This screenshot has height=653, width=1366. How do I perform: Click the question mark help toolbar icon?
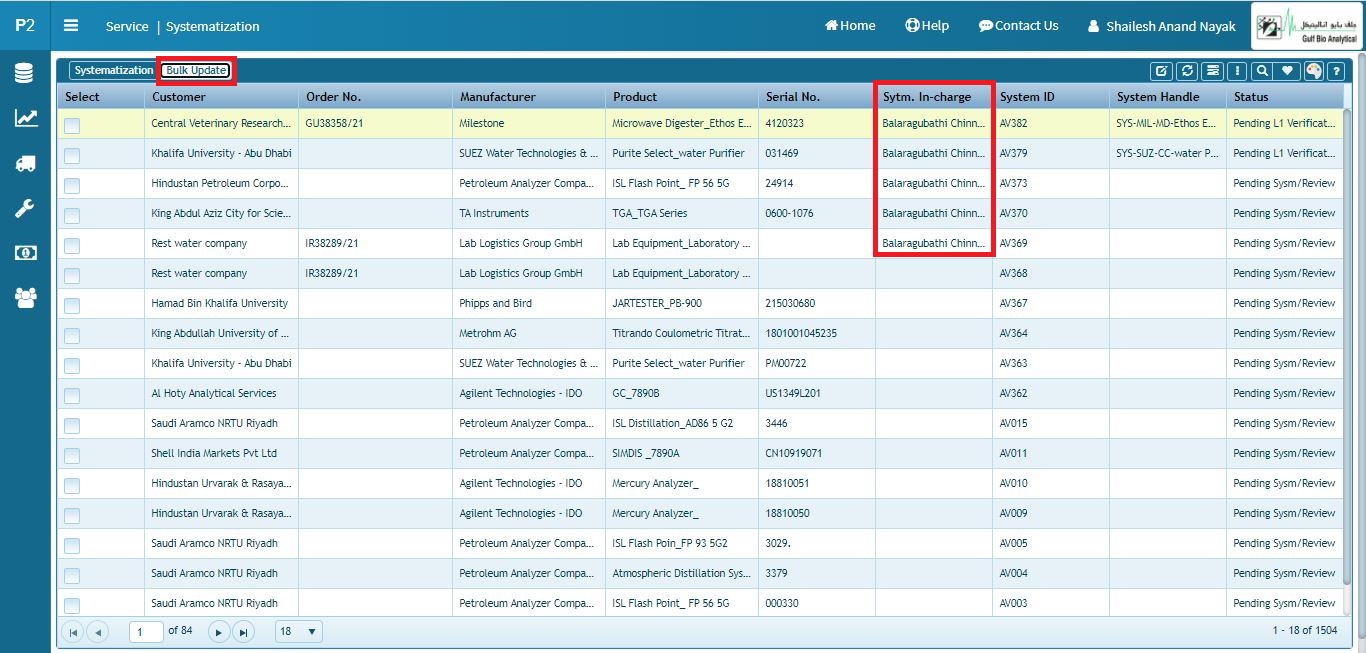tap(1335, 71)
